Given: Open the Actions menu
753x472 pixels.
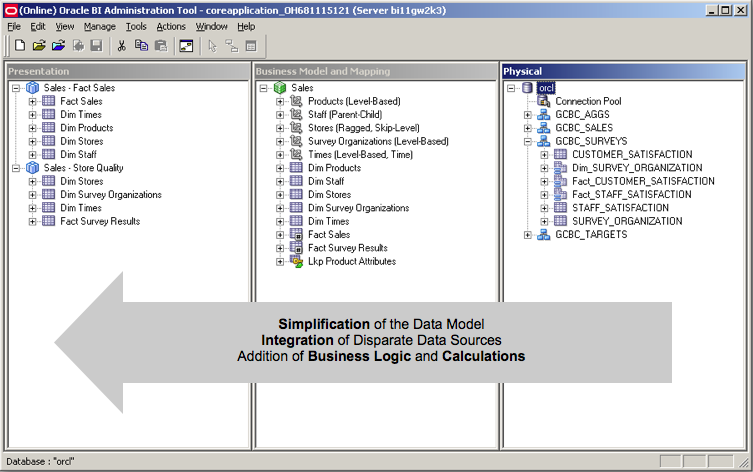Looking at the screenshot, I should click(x=171, y=26).
